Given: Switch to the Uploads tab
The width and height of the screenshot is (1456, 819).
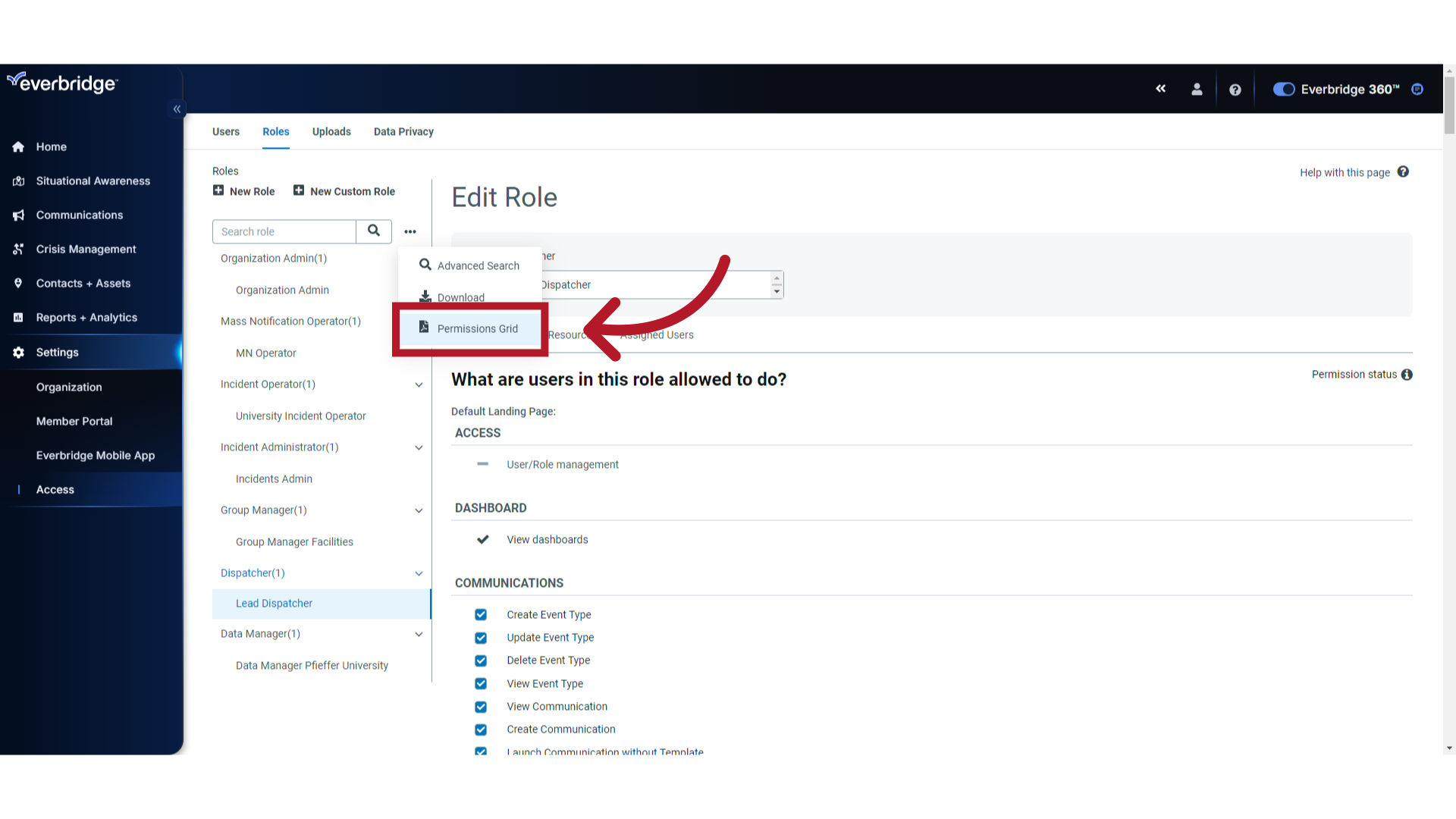Looking at the screenshot, I should [x=331, y=131].
